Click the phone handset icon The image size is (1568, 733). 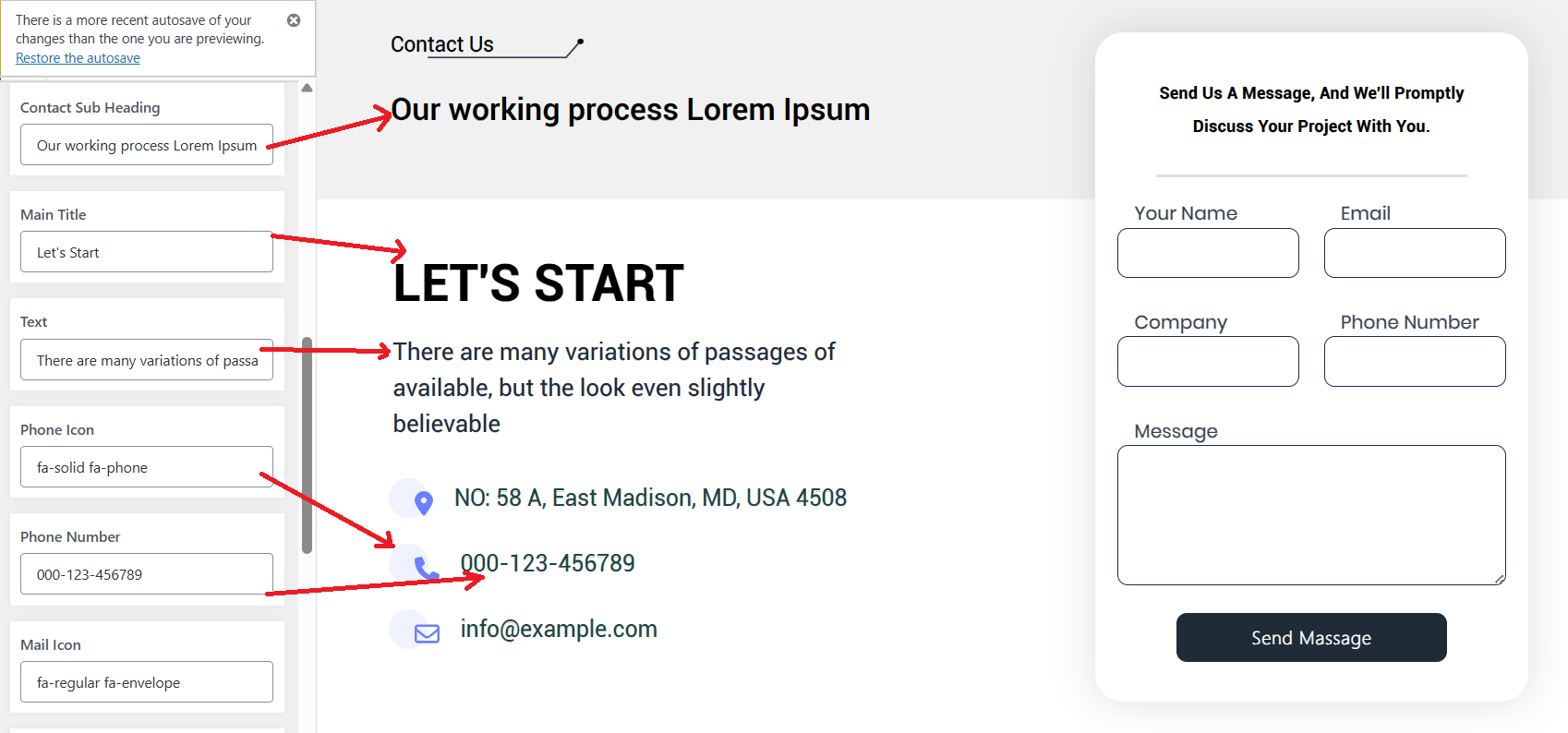tap(426, 567)
